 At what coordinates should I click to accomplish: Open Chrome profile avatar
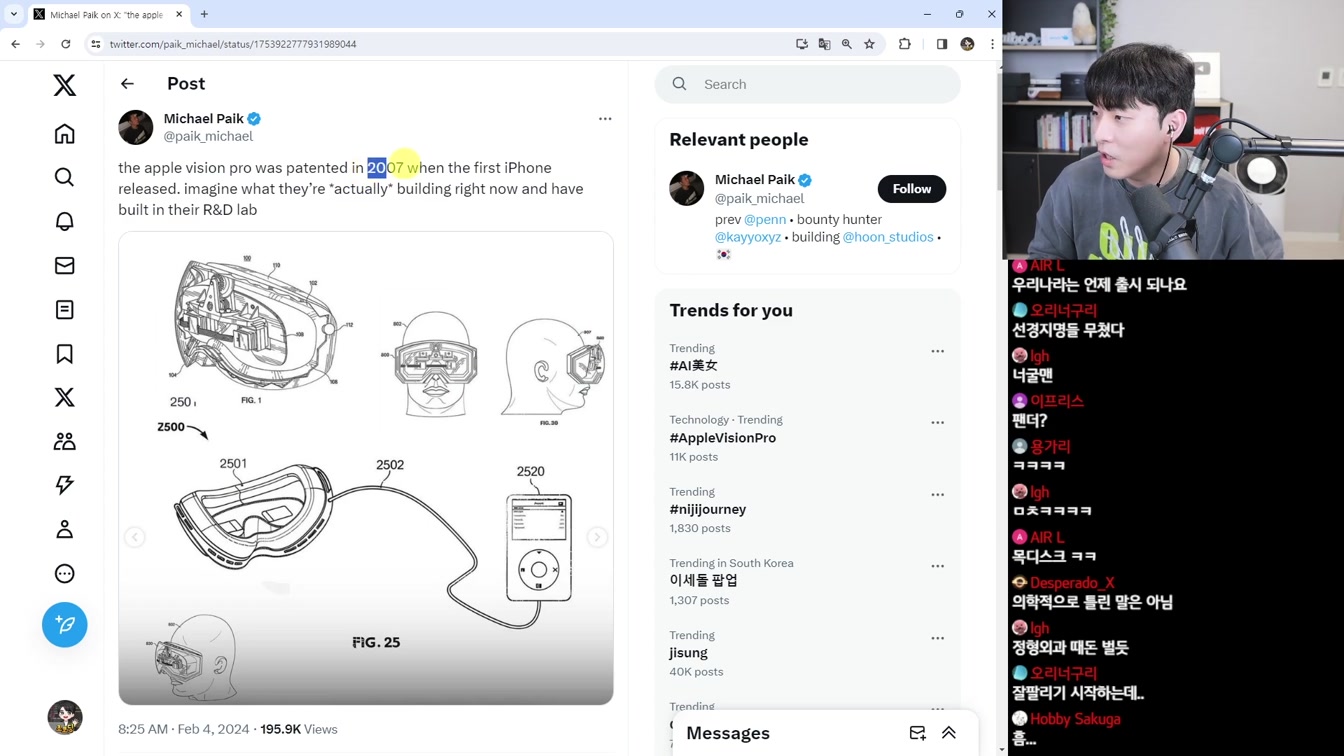[x=967, y=44]
